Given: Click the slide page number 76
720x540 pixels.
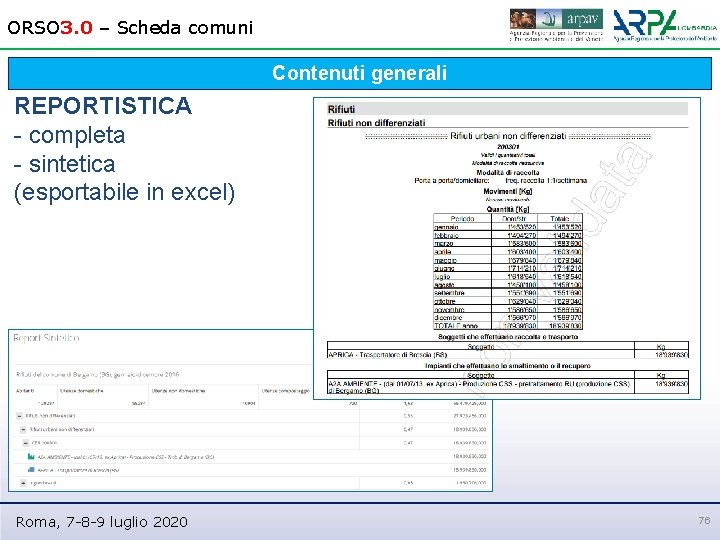Looking at the screenshot, I should [x=704, y=520].
